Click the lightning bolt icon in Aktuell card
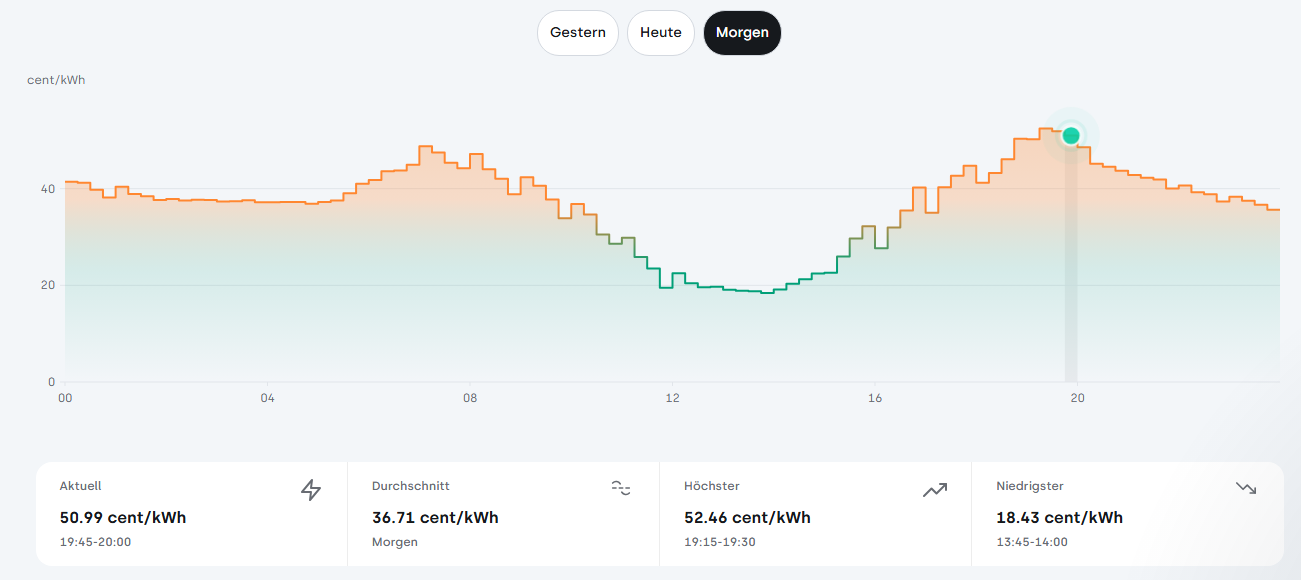This screenshot has width=1301, height=580. point(312,489)
